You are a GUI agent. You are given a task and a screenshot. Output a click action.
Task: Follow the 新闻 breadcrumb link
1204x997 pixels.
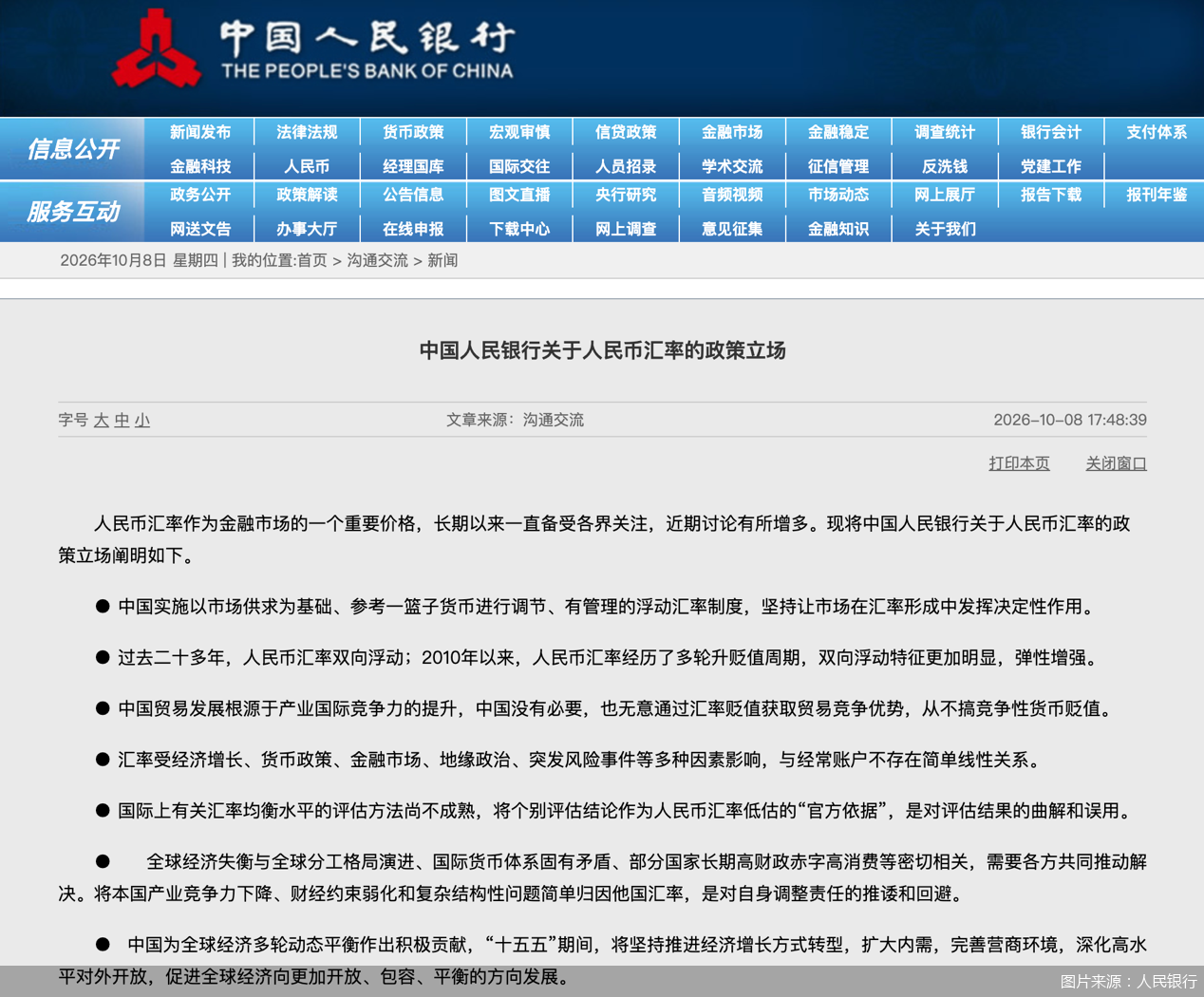(442, 260)
